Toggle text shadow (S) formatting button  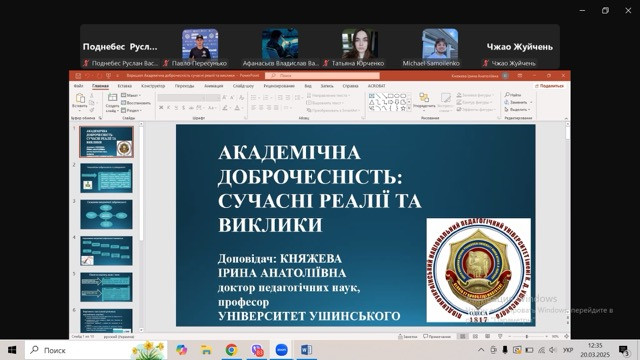183,108
